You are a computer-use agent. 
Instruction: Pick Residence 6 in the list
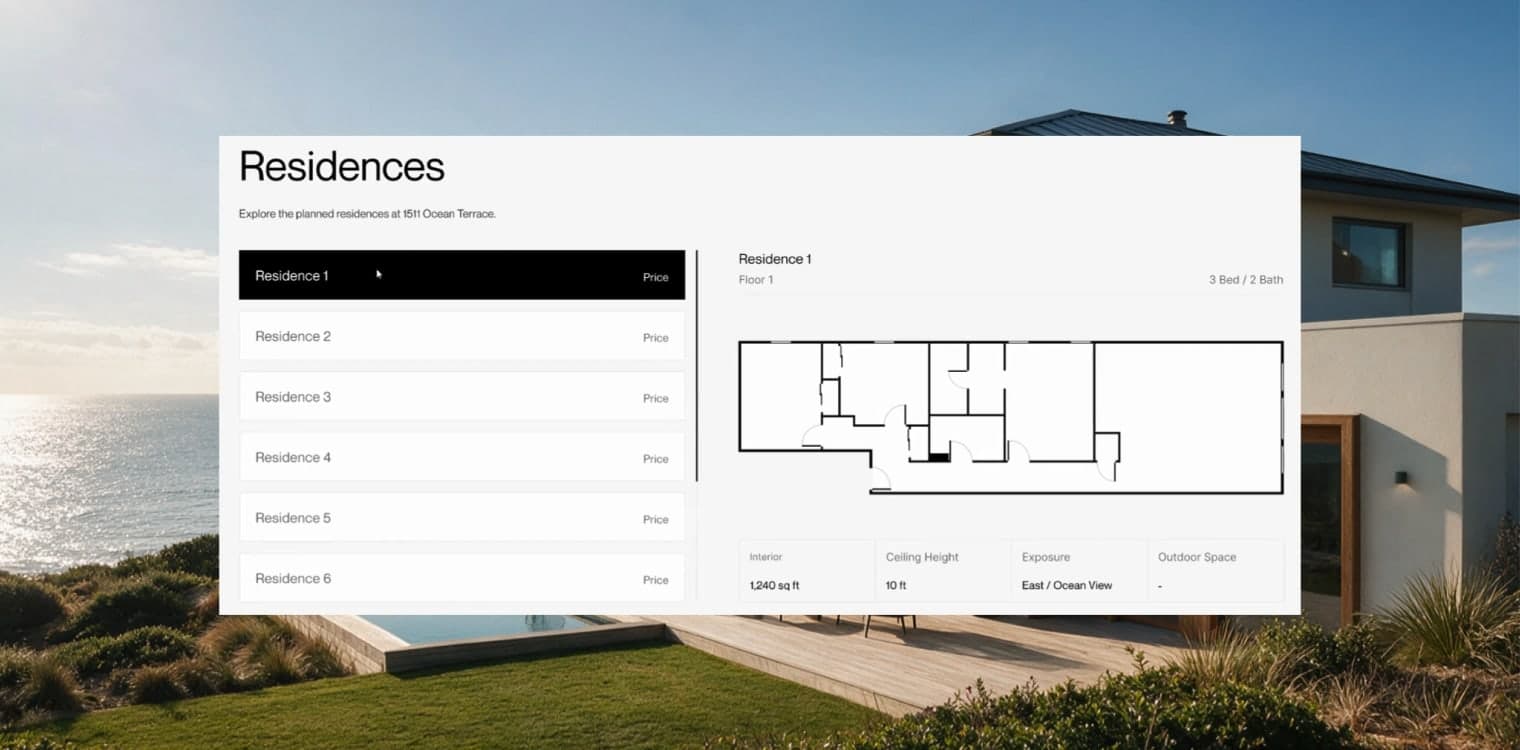pos(462,577)
